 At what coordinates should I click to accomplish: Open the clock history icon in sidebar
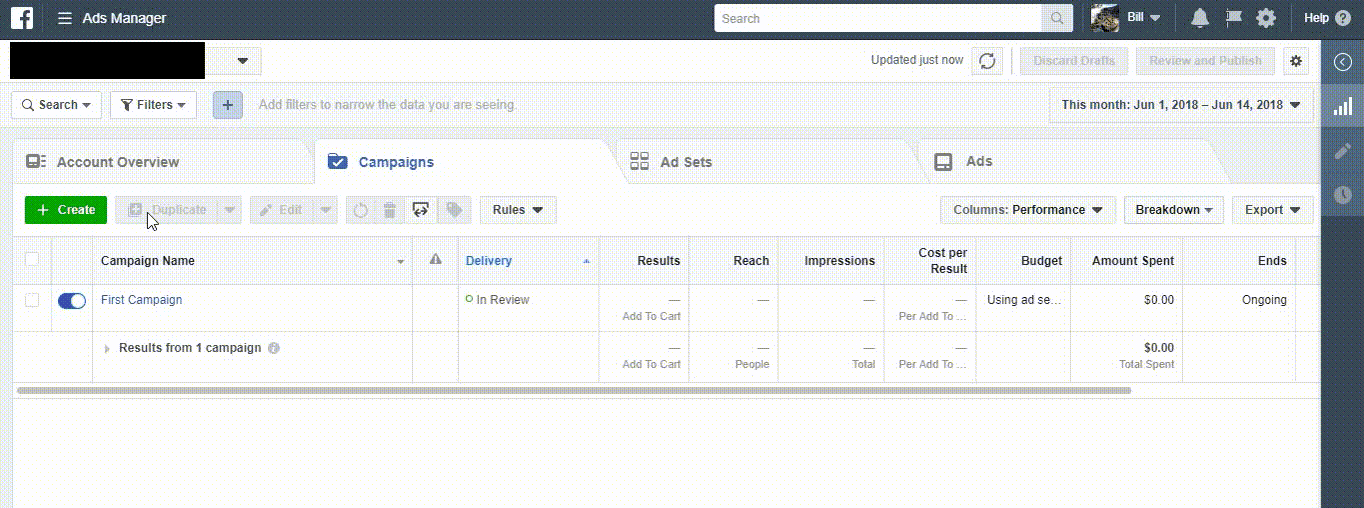tap(1343, 194)
